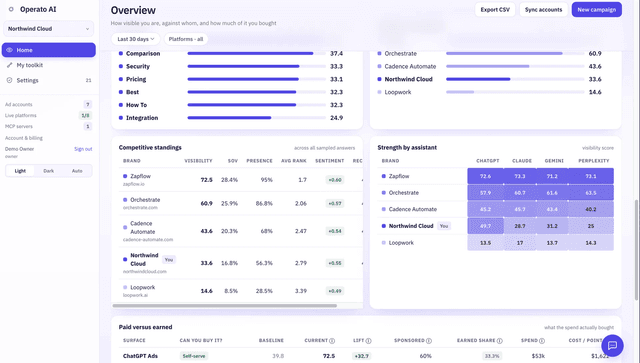Click the Cadence Automate Gemini cell 43.4
This screenshot has height=363, width=640.
pyautogui.click(x=552, y=209)
